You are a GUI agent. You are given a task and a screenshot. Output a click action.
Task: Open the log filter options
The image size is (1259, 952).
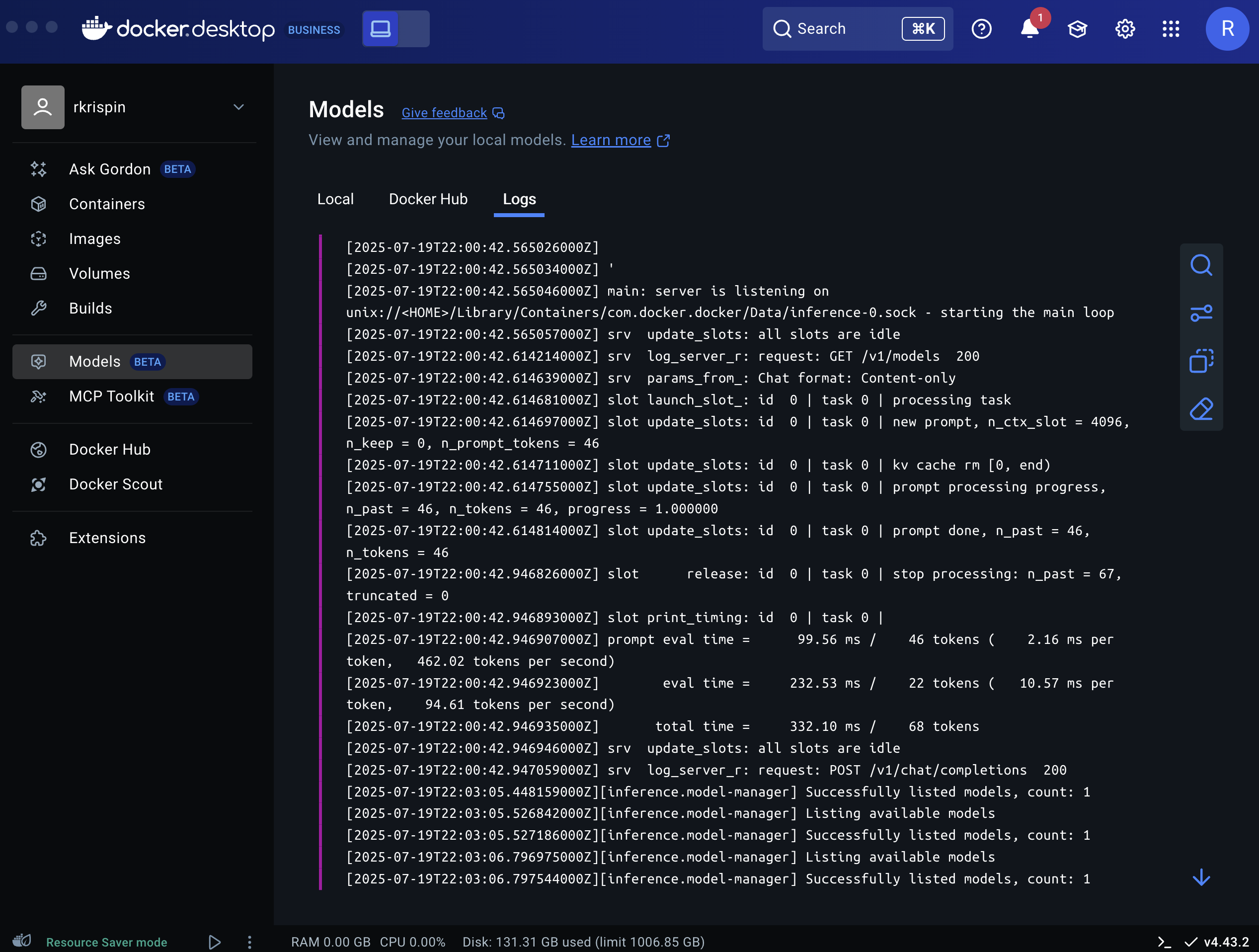tap(1201, 313)
